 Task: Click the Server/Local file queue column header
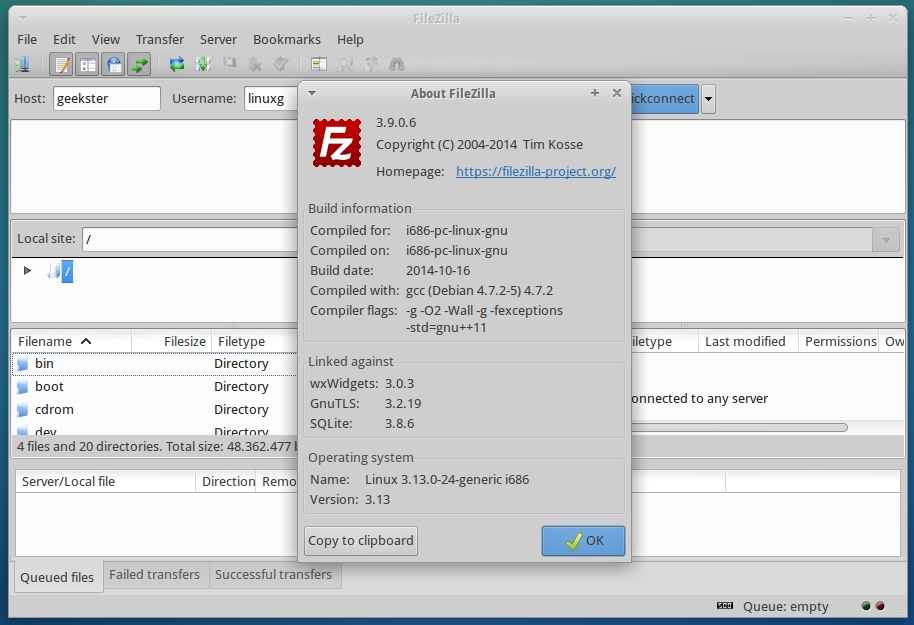point(106,482)
